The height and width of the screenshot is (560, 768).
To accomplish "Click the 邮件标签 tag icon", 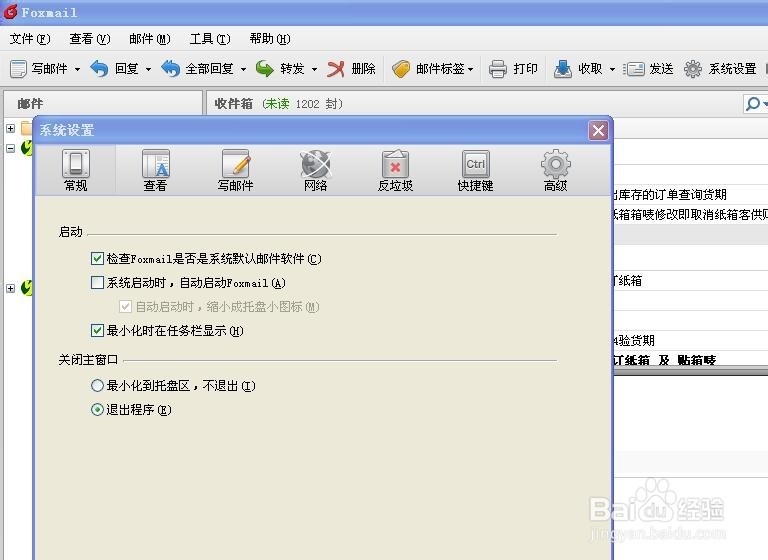I will tap(401, 69).
